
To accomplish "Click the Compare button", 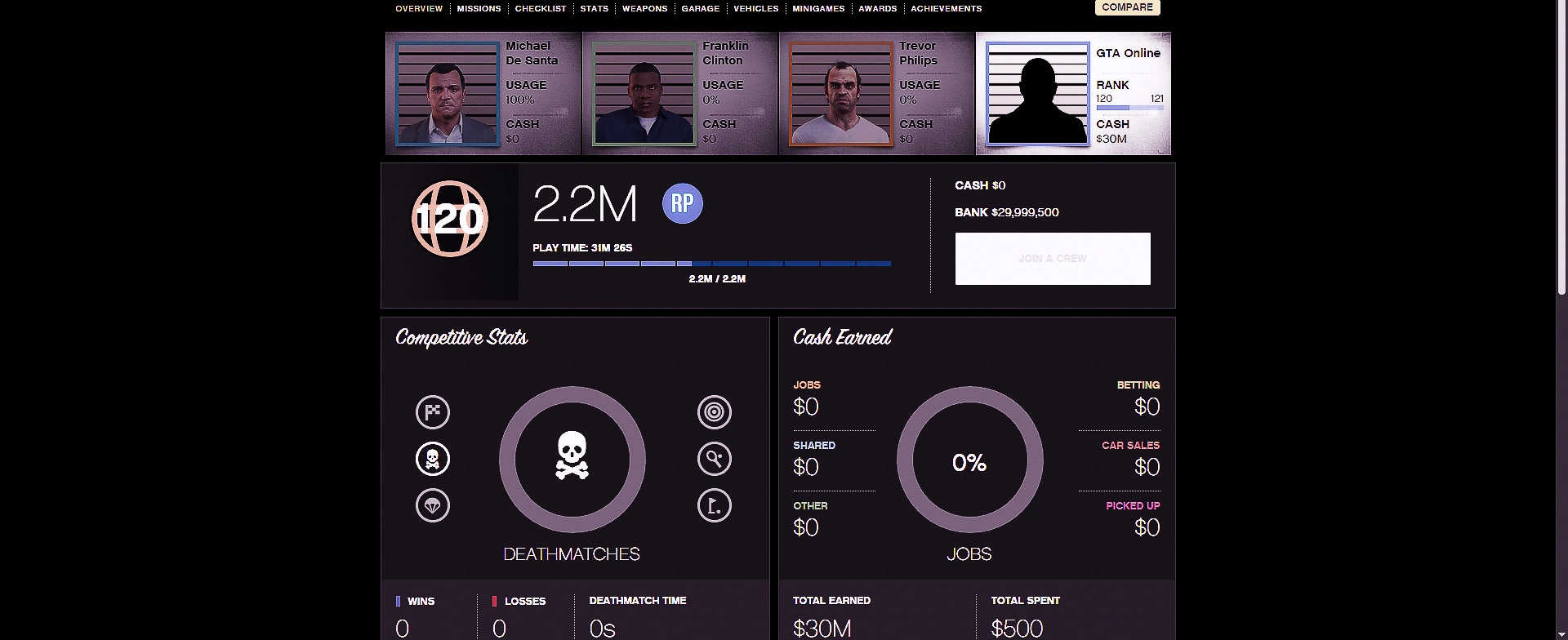I will click(1128, 7).
